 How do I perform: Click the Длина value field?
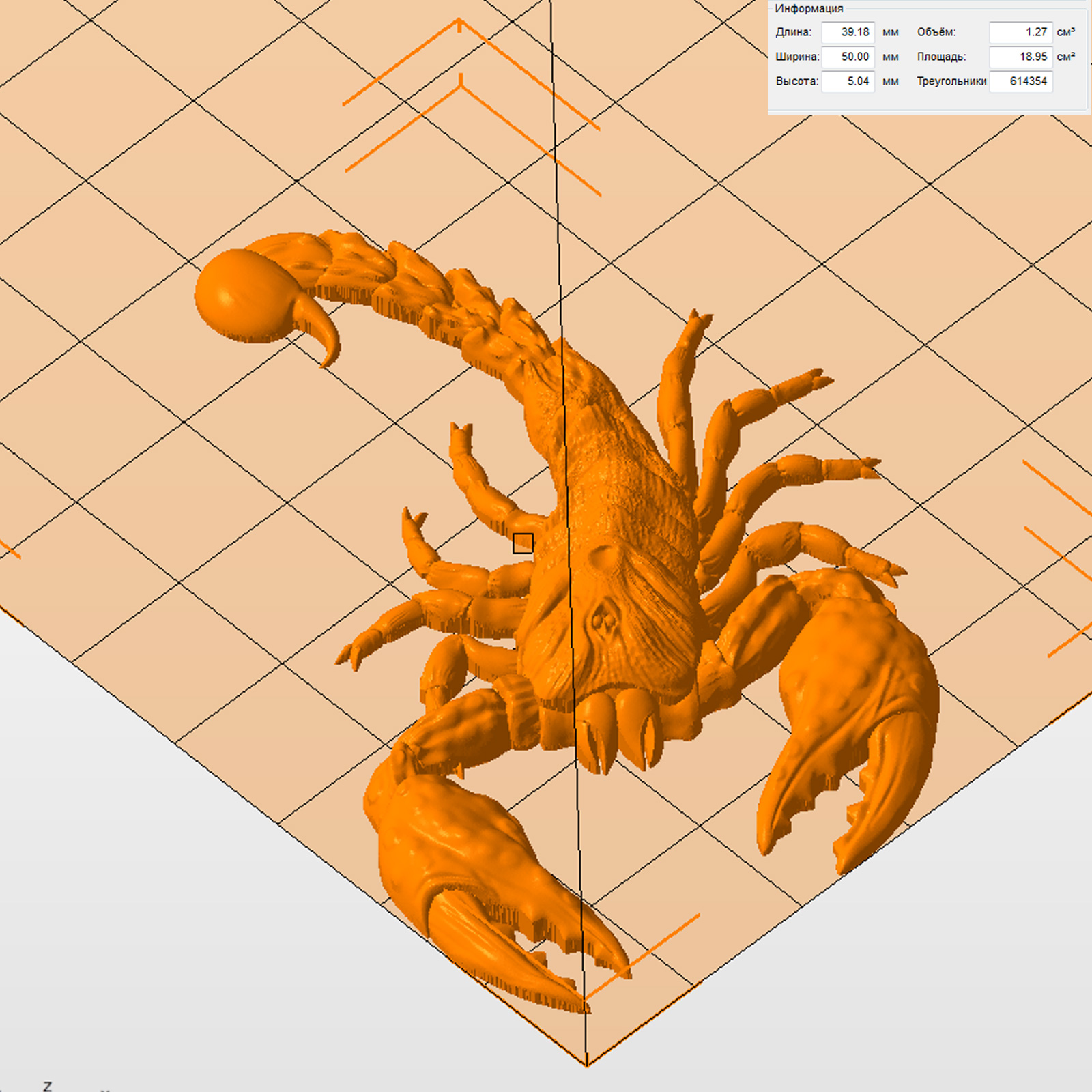[x=848, y=32]
